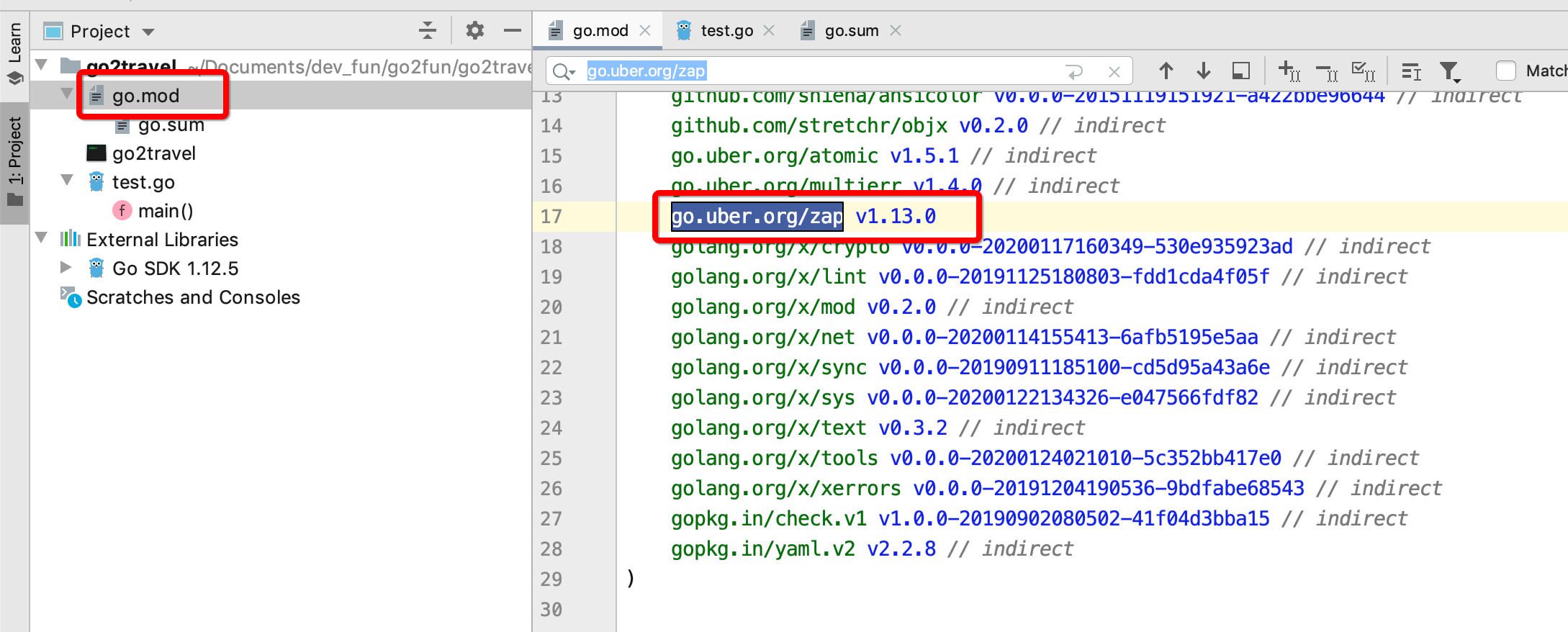
Task: Close the test.go editor tab
Action: [769, 30]
